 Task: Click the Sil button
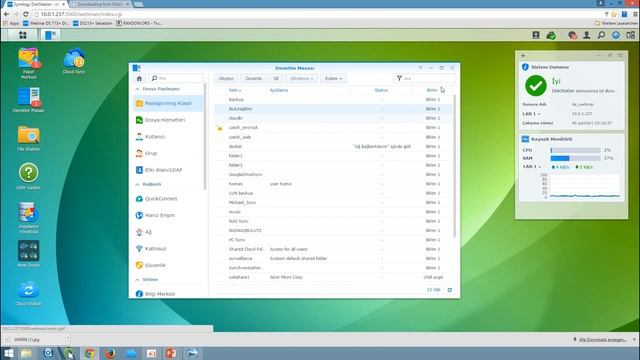[x=276, y=78]
